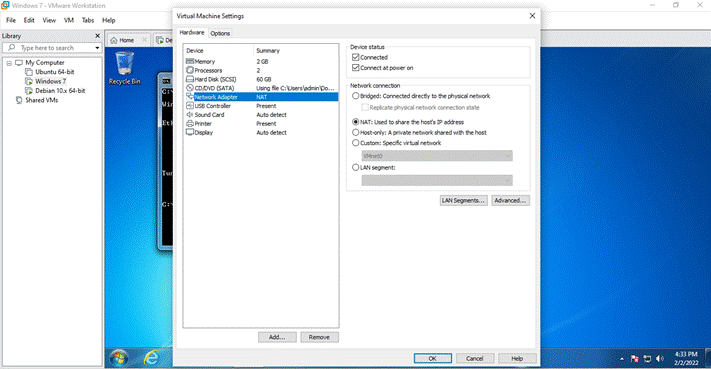
Task: Select Ubuntu 64-bit in the library
Action: click(54, 72)
